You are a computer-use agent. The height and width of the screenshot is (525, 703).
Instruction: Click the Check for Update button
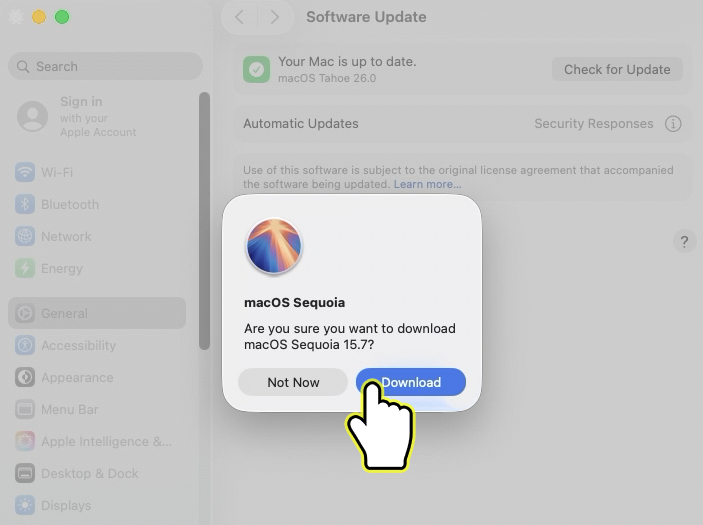(x=617, y=69)
